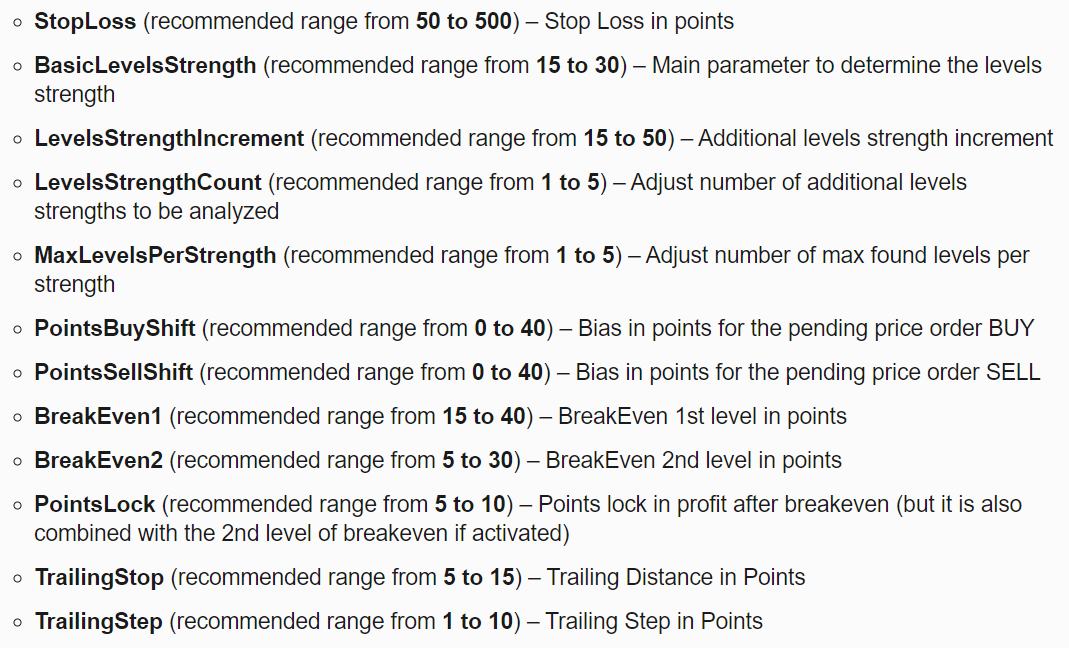Click the LevelsStrengthIncrement parameter name
This screenshot has height=648, width=1069.
(169, 138)
